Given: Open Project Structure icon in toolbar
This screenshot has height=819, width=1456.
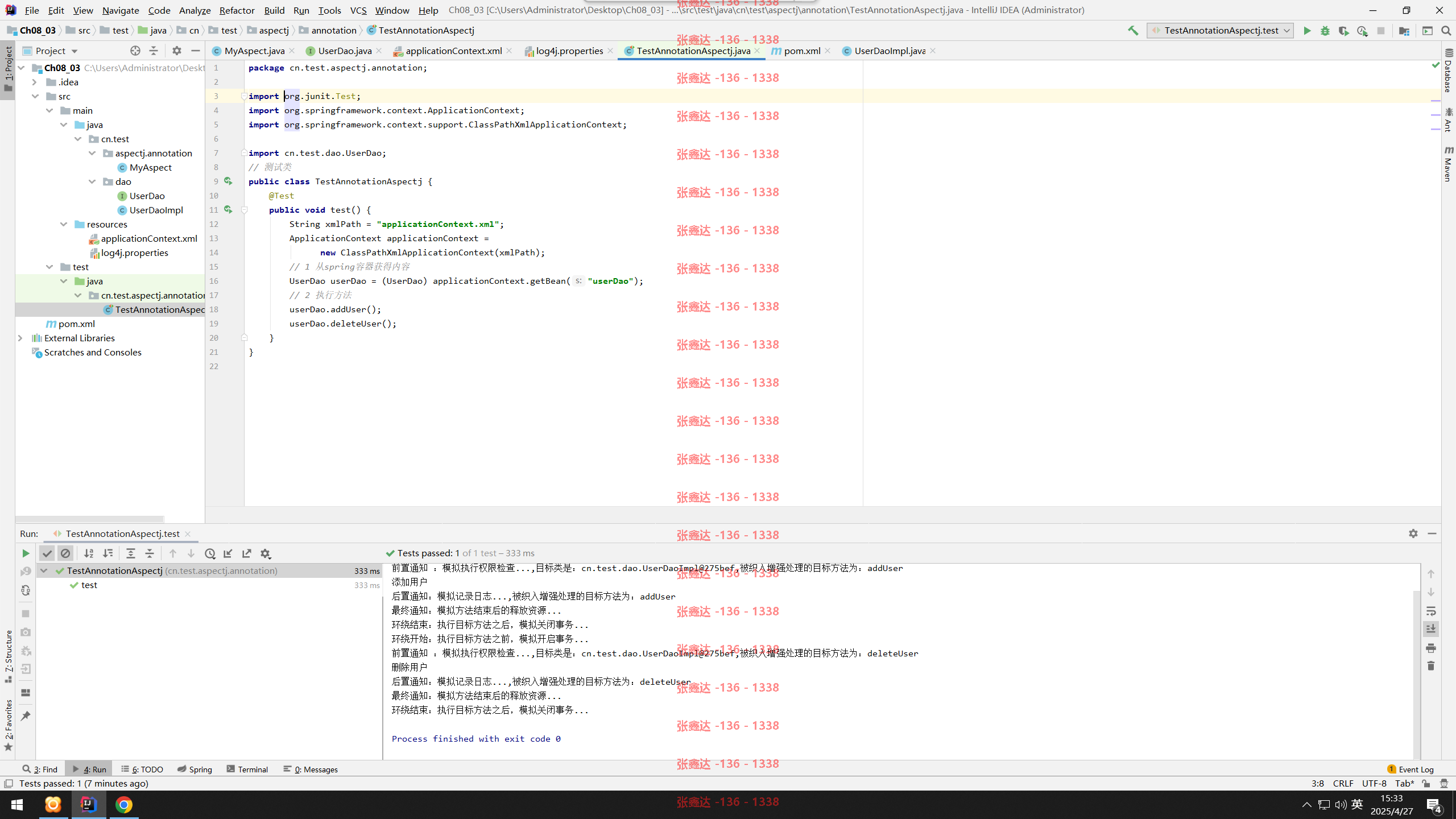Looking at the screenshot, I should pos(1404,31).
